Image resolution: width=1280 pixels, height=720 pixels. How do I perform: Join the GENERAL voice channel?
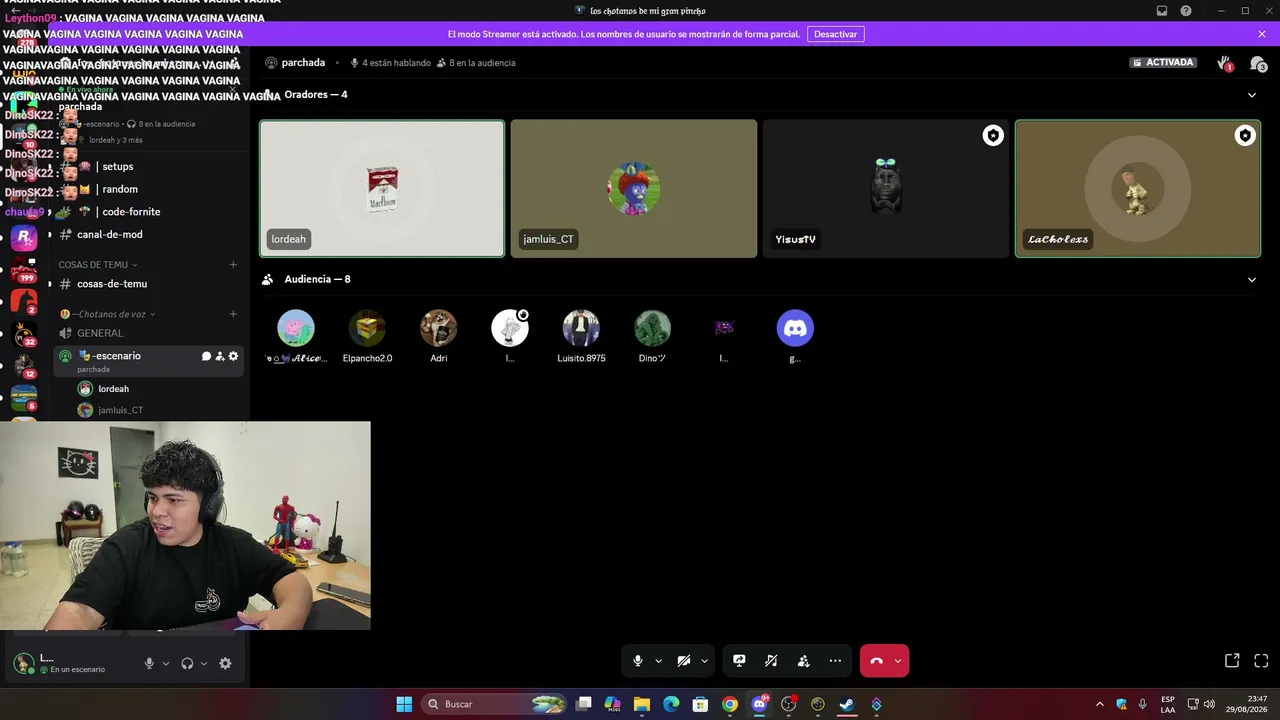click(149, 333)
